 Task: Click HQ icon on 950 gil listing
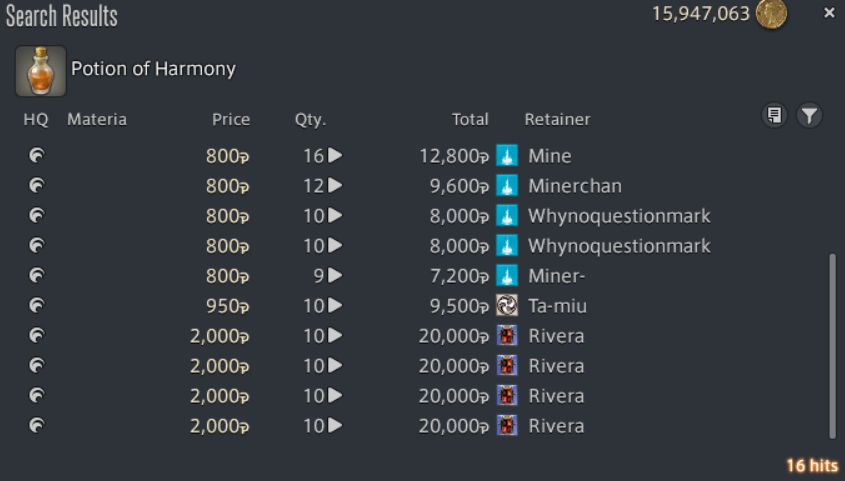[x=37, y=305]
